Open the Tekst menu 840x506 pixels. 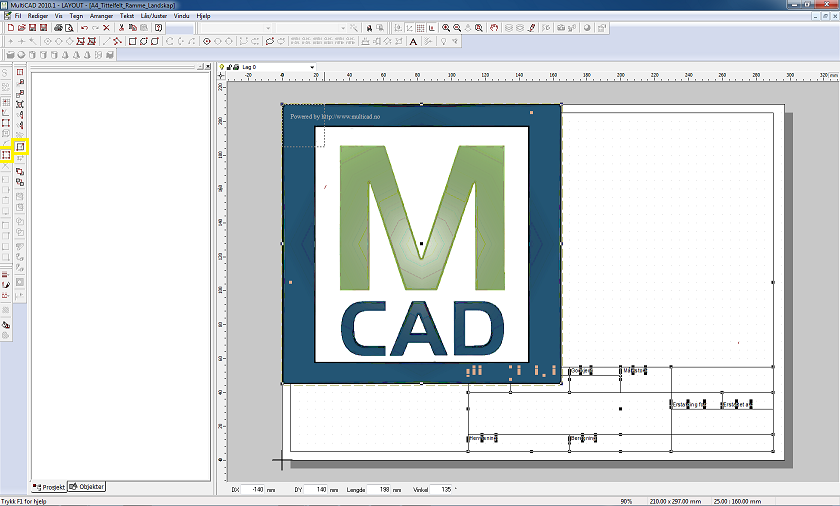[126, 16]
